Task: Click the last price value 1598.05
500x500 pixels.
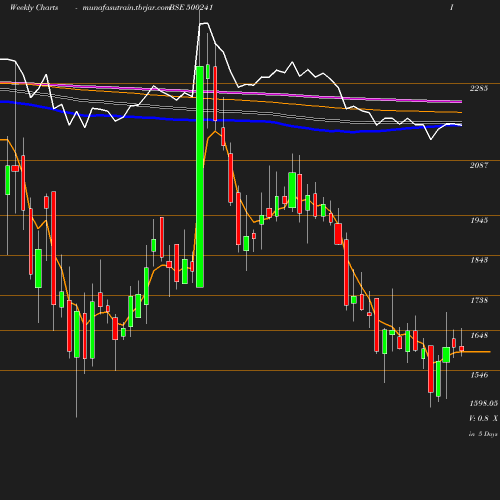Action: point(484,403)
